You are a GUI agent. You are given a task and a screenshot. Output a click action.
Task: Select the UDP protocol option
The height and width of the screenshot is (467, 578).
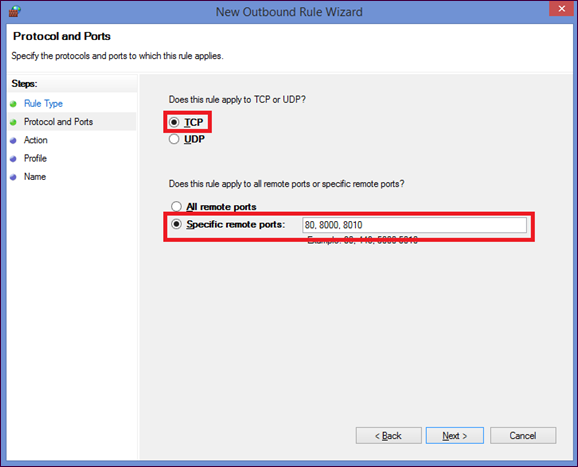(174, 139)
